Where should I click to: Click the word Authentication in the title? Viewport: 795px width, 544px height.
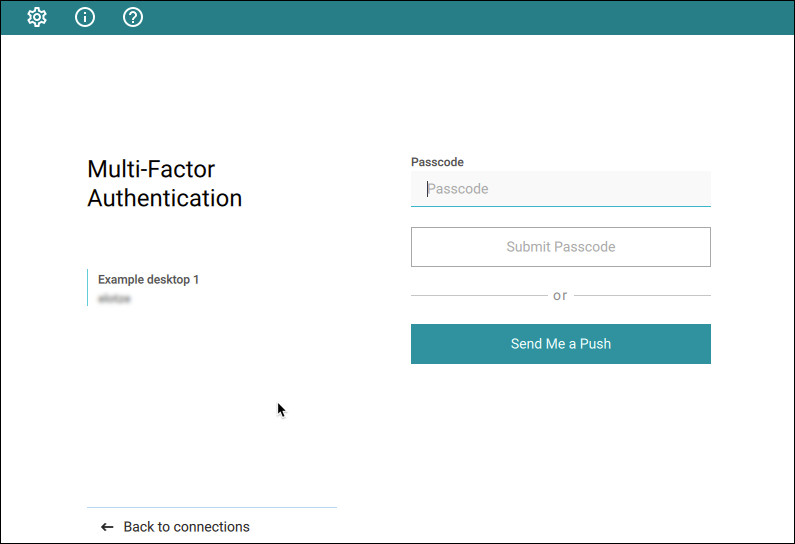tap(164, 198)
